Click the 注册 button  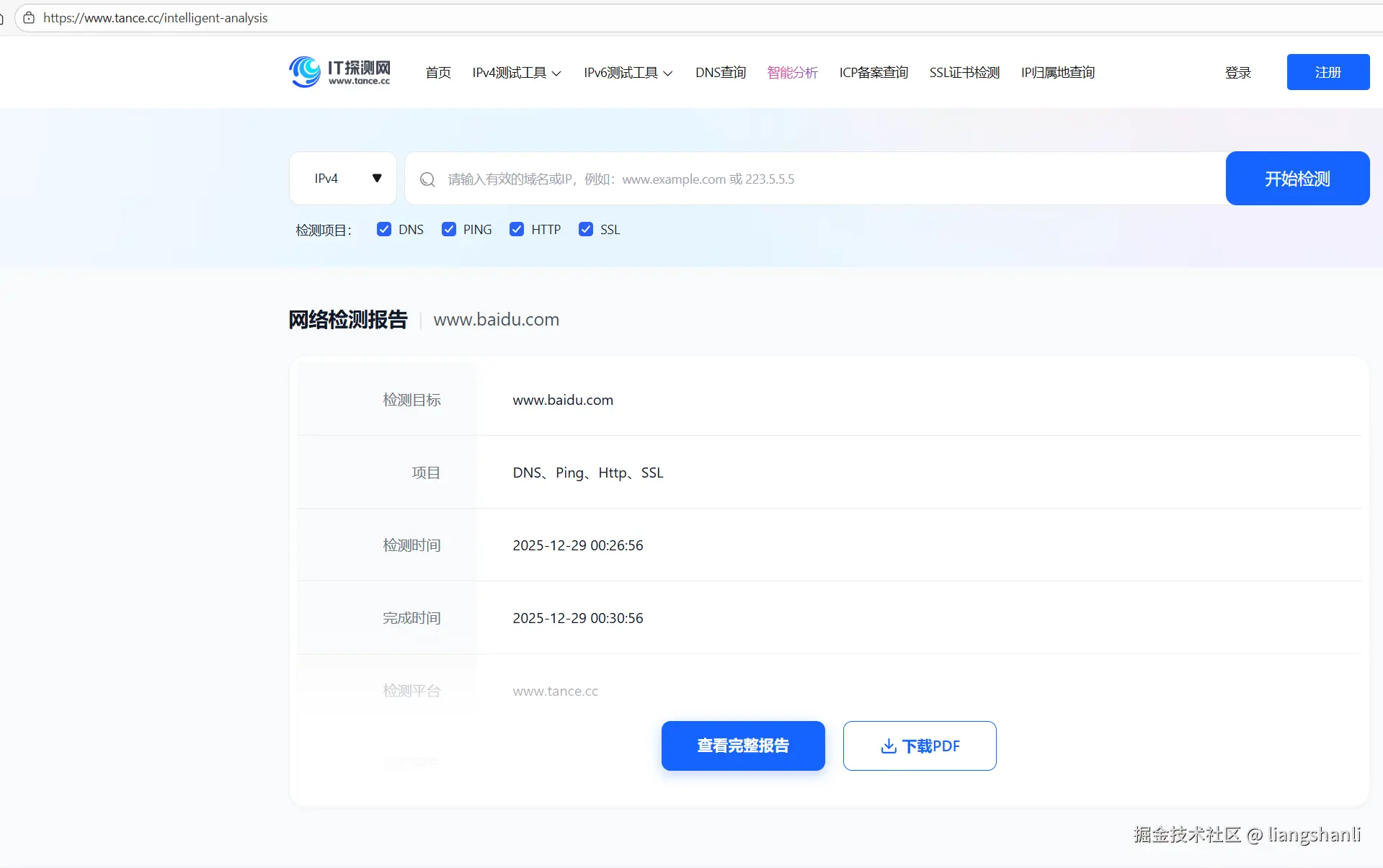(1328, 72)
